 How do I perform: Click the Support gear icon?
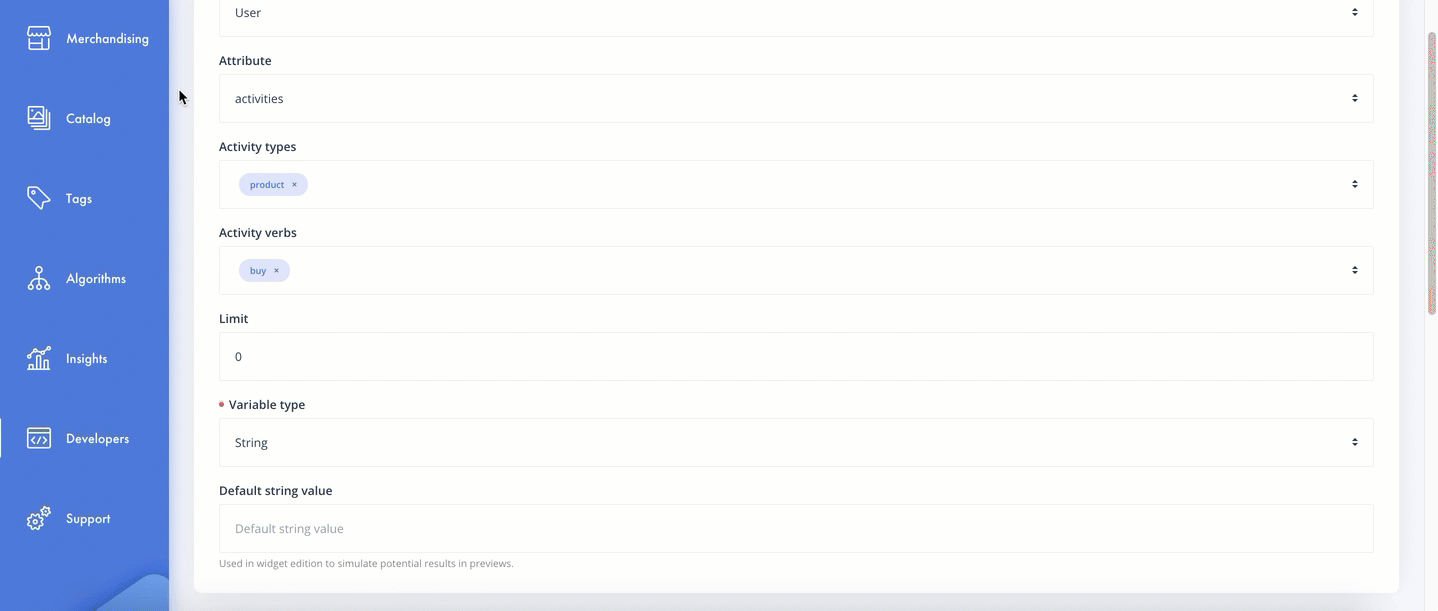coord(39,518)
